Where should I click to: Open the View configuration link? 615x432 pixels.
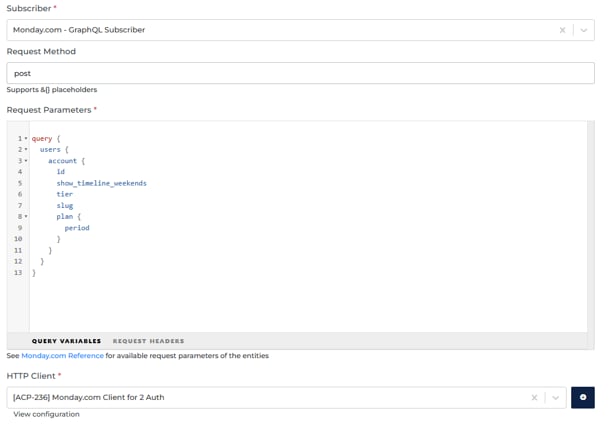46,414
